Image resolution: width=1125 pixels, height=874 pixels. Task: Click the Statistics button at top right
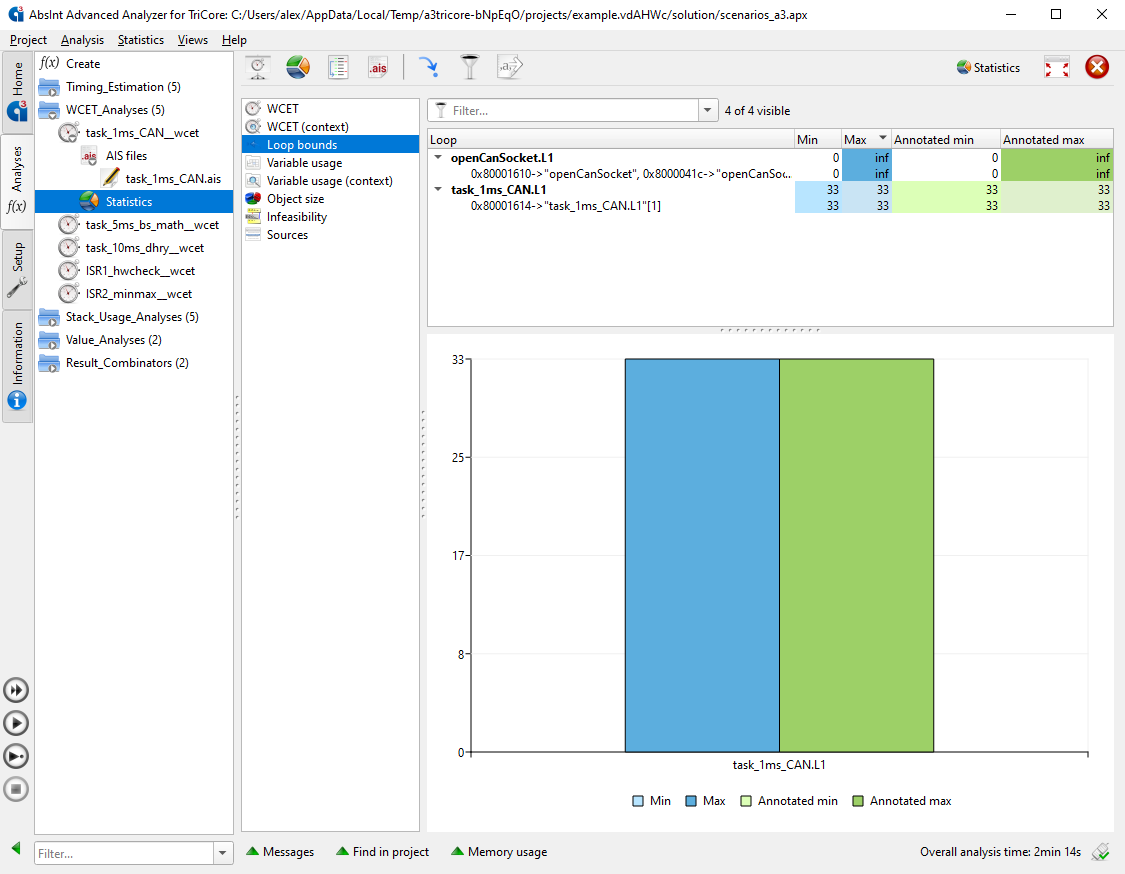[988, 67]
